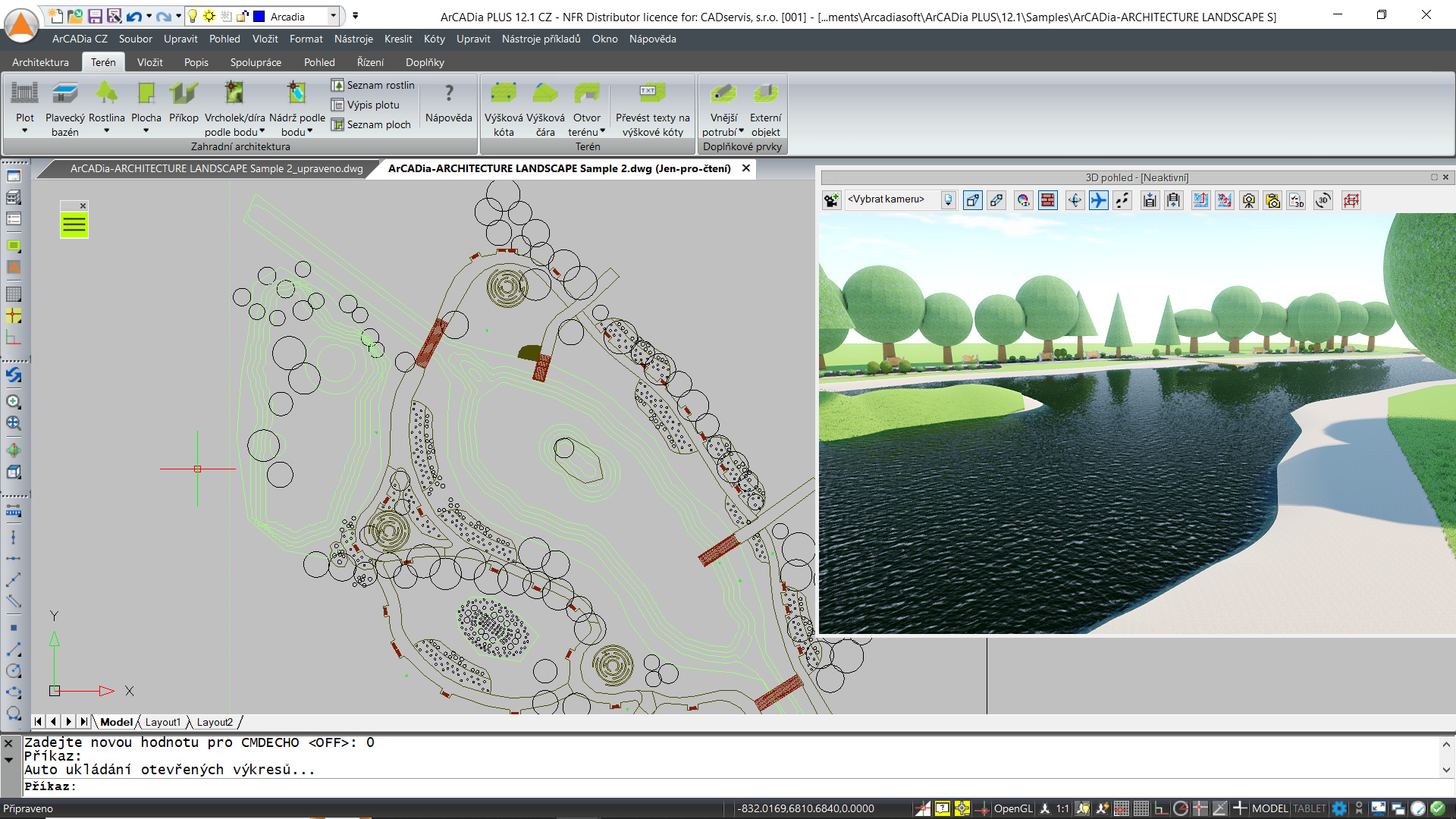The height and width of the screenshot is (819, 1456).
Task: Select the orbit navigation icon in 3D view
Action: point(1075,200)
